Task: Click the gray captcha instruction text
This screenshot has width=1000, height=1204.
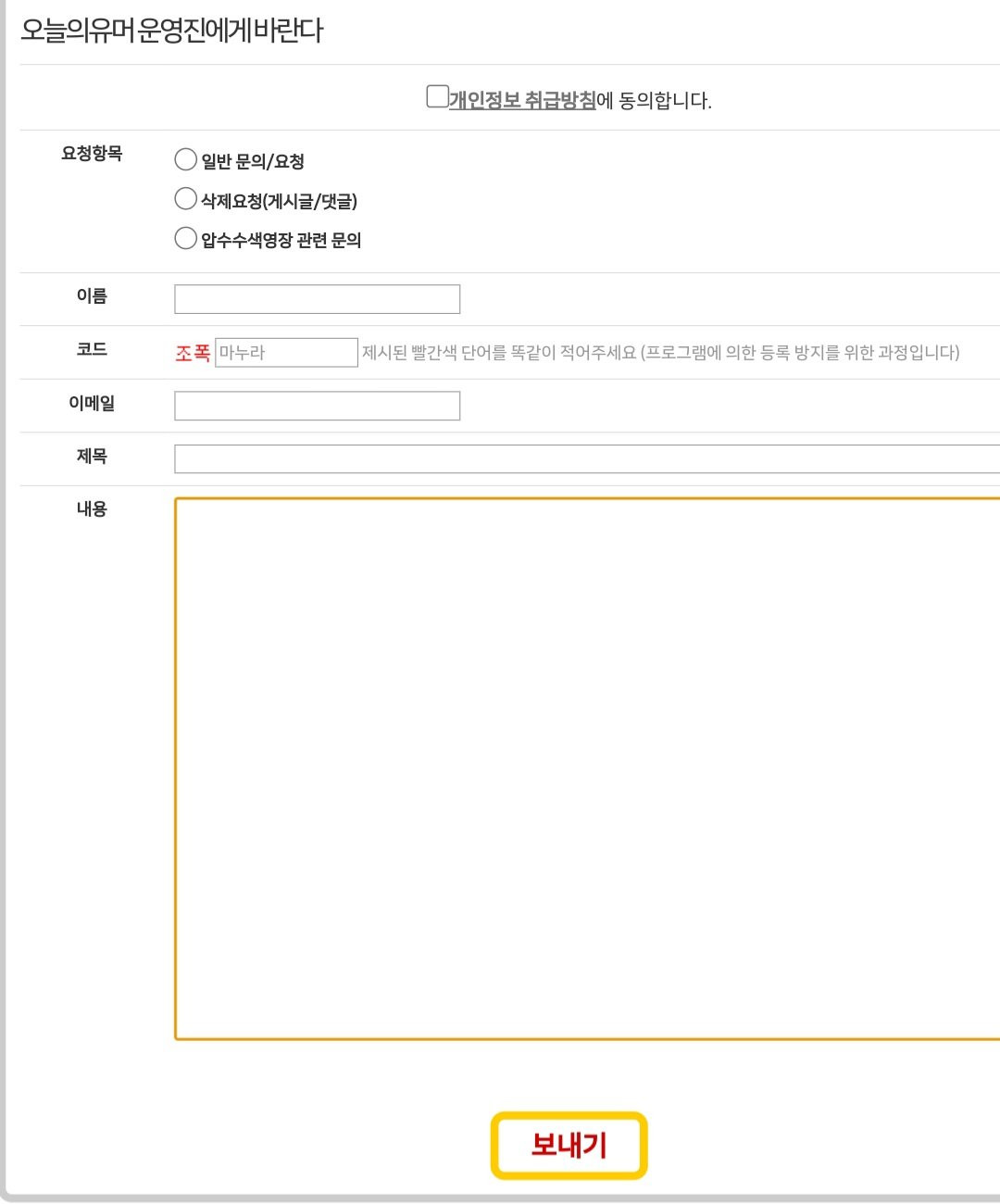Action: pos(660,353)
